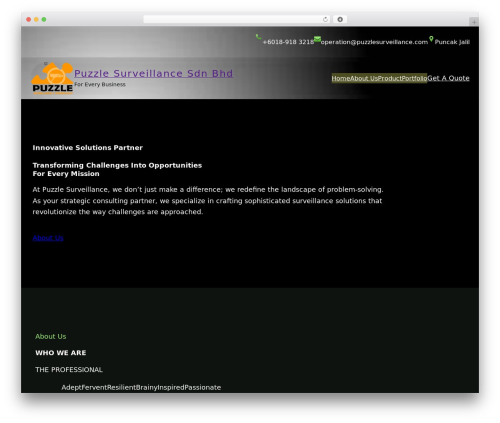Open the Puzzle Surveillance Sdn Bhd title link
This screenshot has height=423, width=500.
click(x=153, y=73)
